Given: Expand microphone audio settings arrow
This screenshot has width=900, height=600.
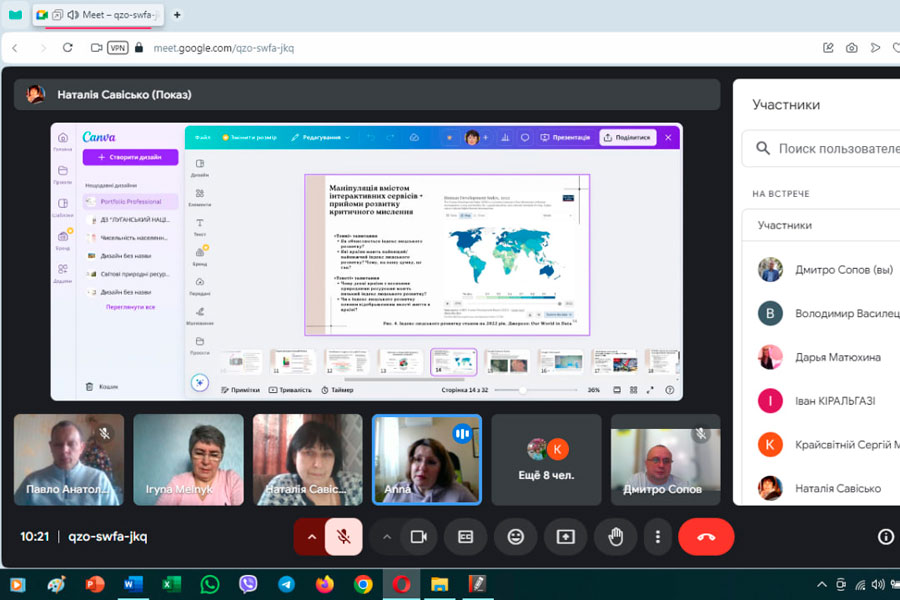Looking at the screenshot, I should pos(311,537).
